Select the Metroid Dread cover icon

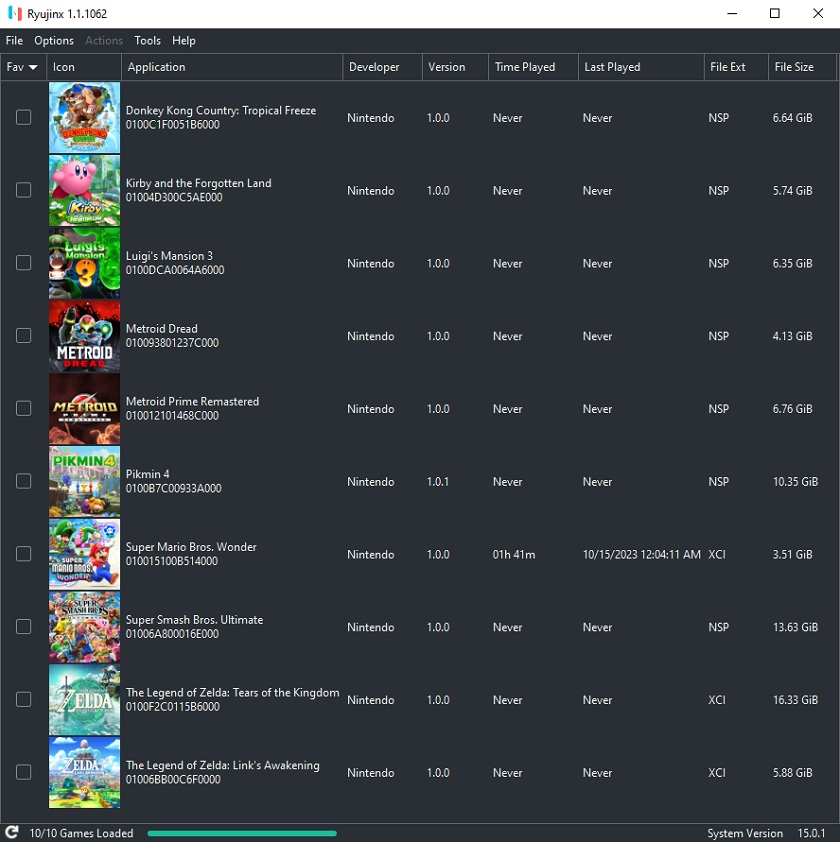(x=84, y=336)
